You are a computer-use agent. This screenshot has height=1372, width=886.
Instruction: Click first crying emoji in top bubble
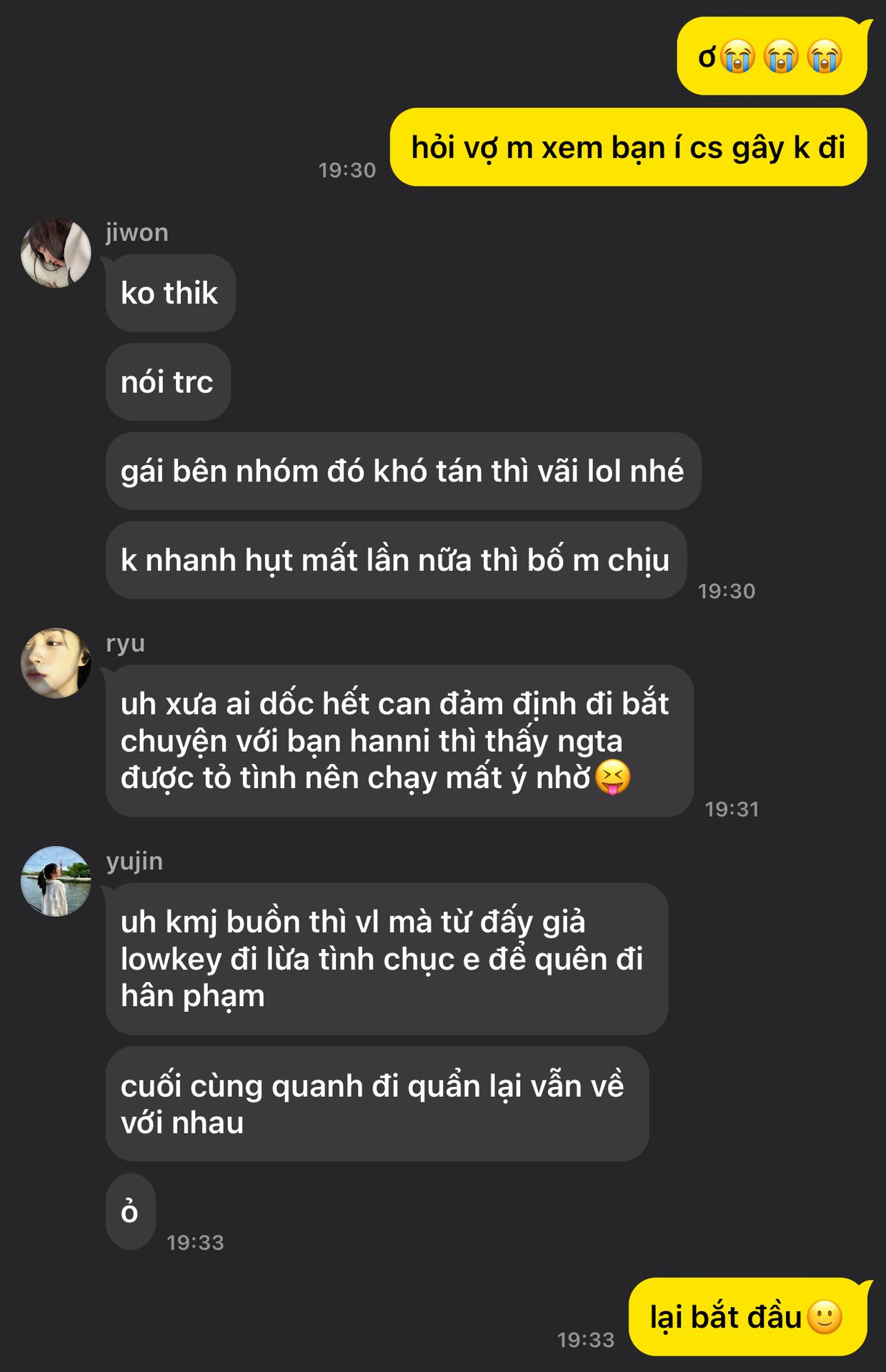click(737, 56)
